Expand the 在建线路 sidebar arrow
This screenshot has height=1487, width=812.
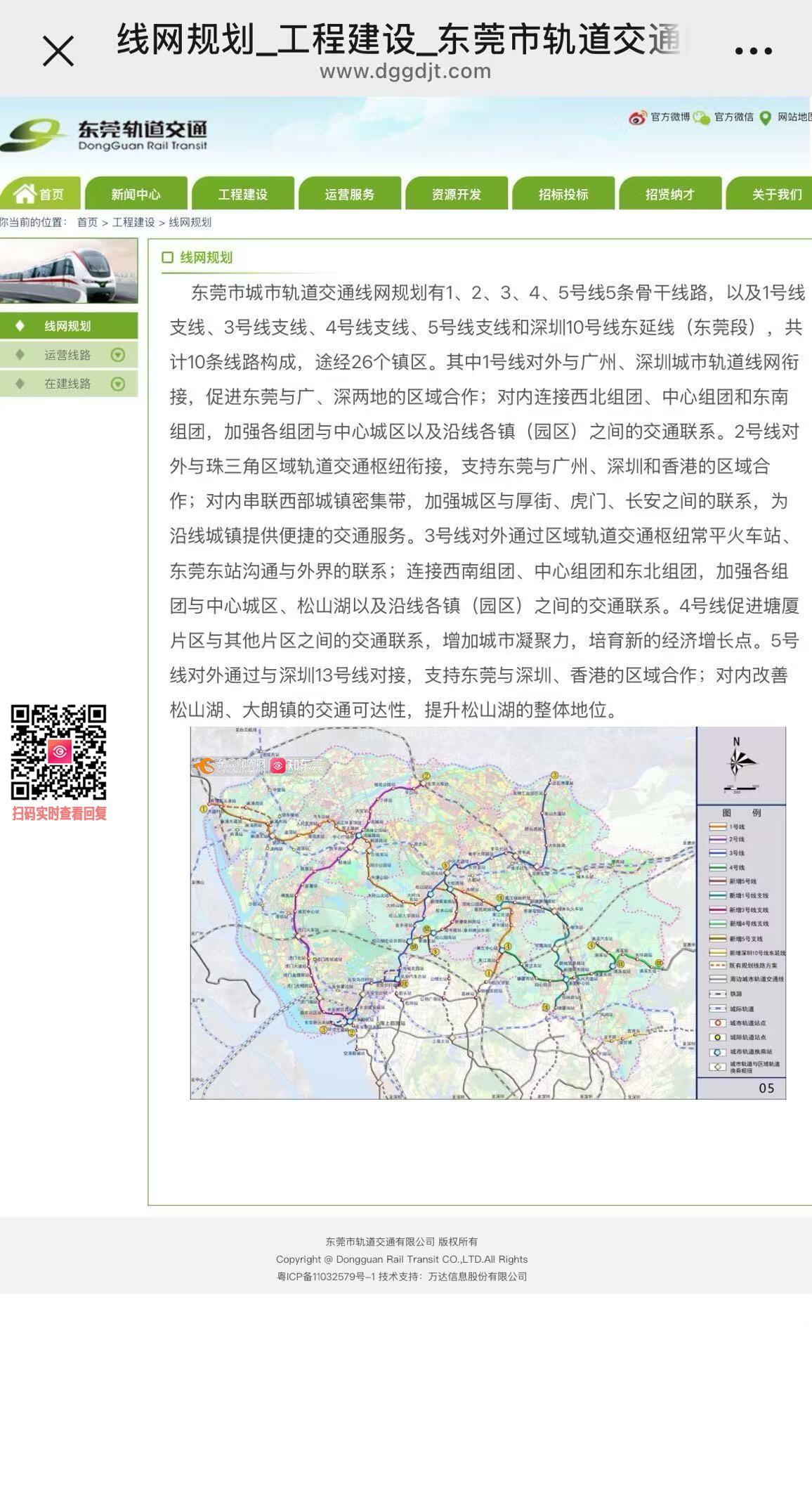(x=118, y=384)
